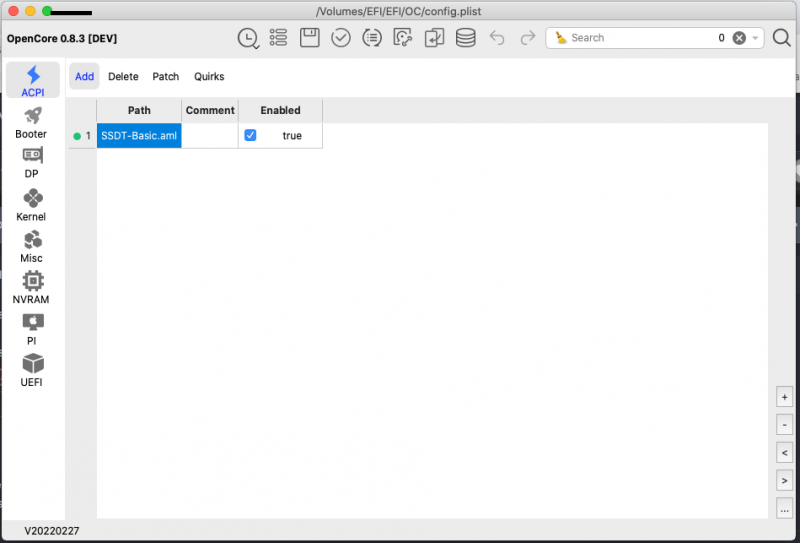Click the list view toolbar icon

click(x=279, y=38)
